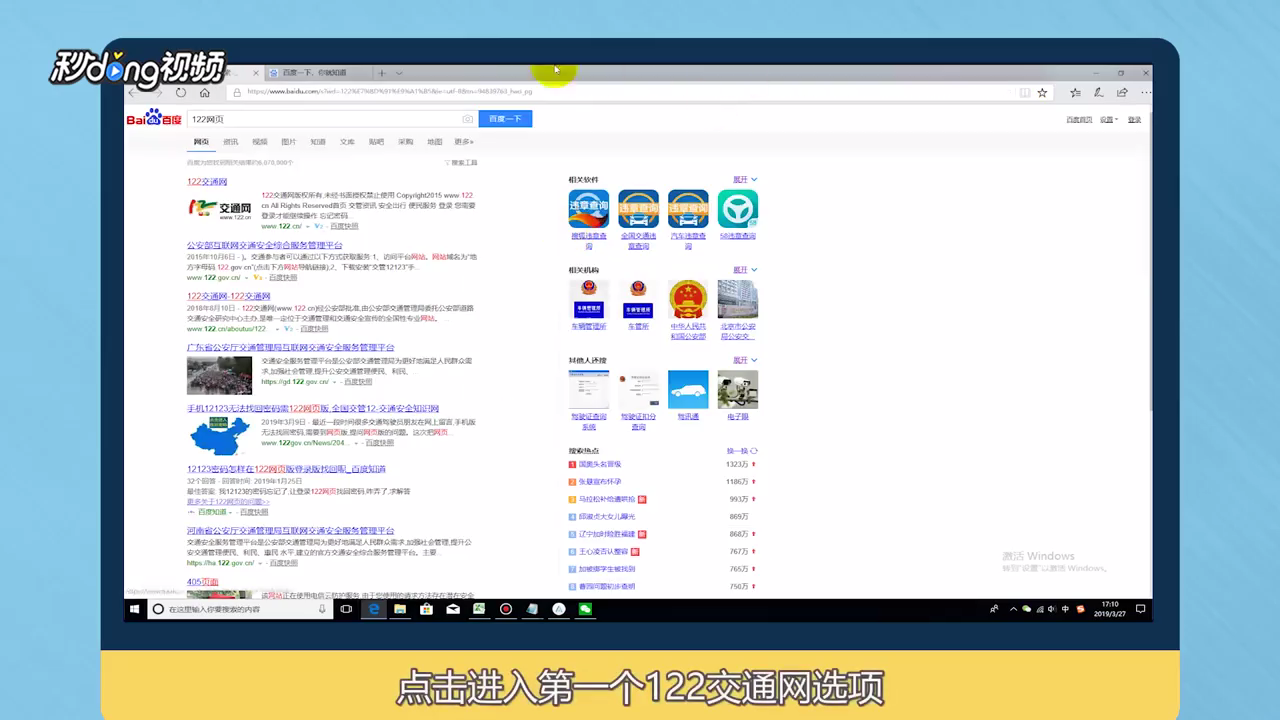Open Microsoft Store from taskbar
The height and width of the screenshot is (720, 1280).
coord(426,609)
